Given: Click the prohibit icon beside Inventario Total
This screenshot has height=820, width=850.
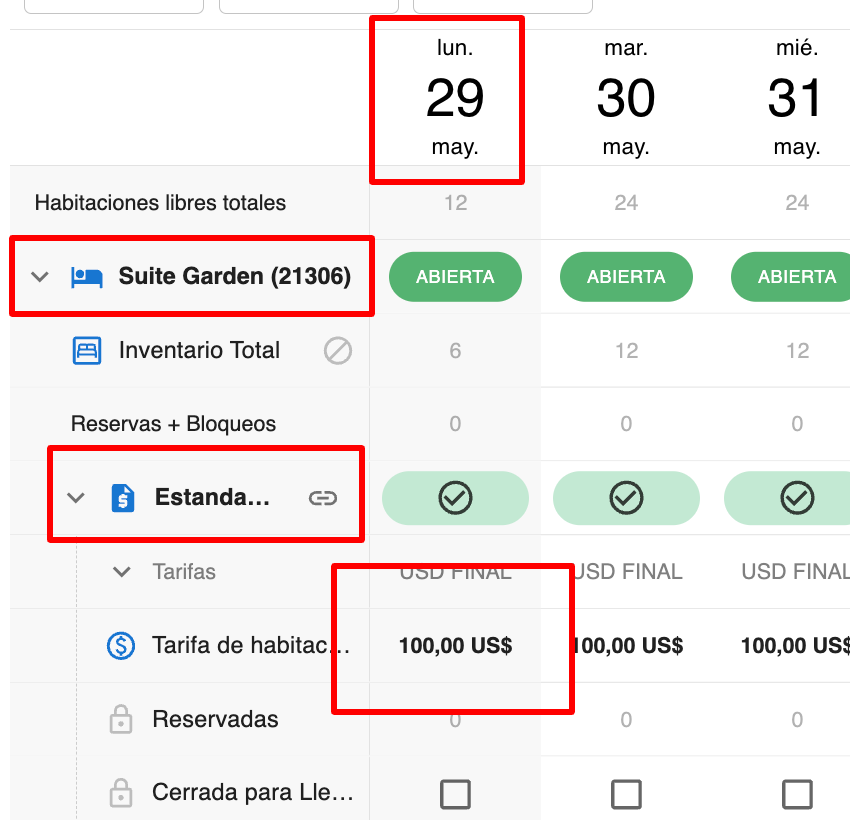Looking at the screenshot, I should (338, 350).
